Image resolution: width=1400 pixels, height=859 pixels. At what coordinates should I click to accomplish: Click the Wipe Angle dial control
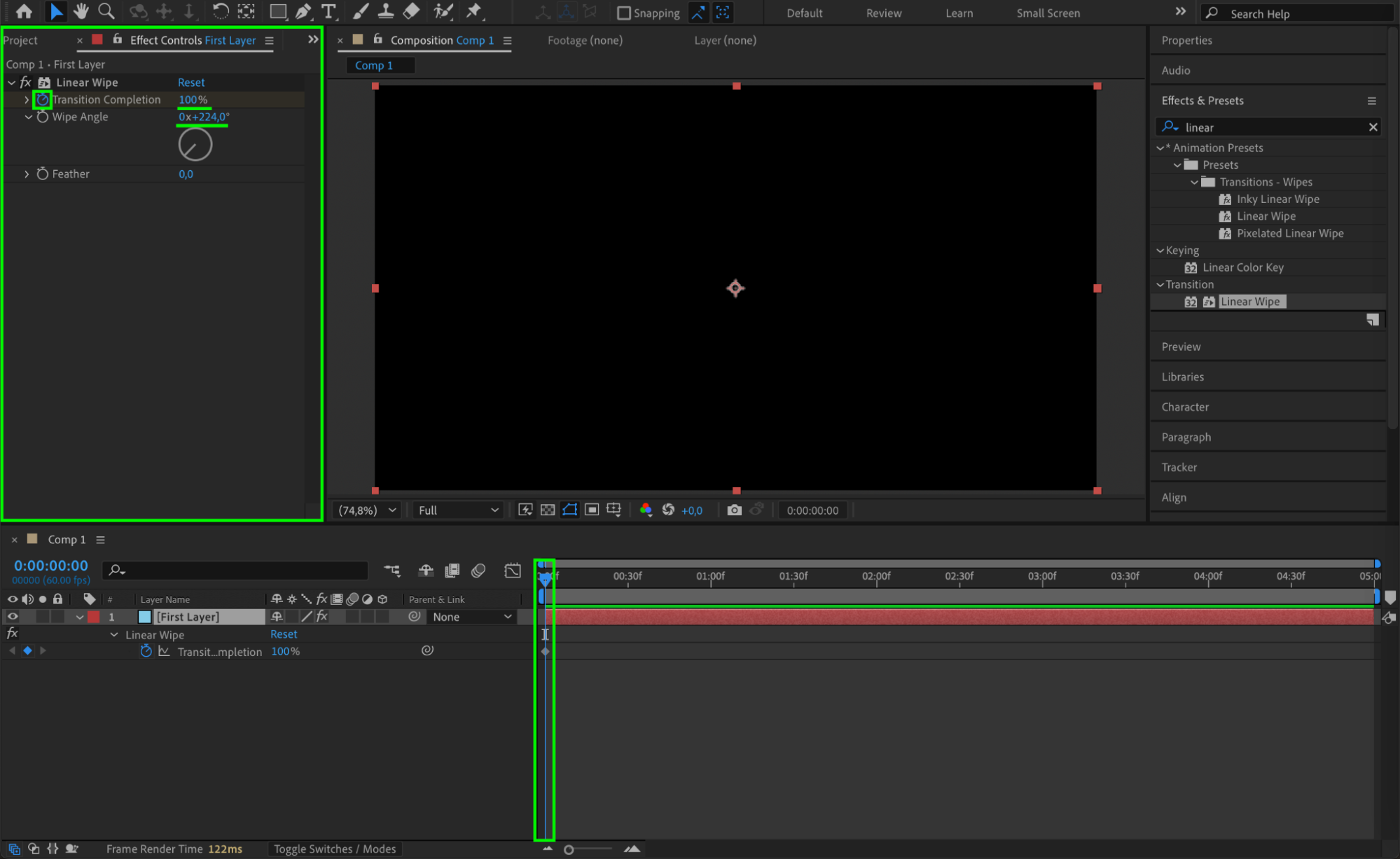pyautogui.click(x=195, y=145)
